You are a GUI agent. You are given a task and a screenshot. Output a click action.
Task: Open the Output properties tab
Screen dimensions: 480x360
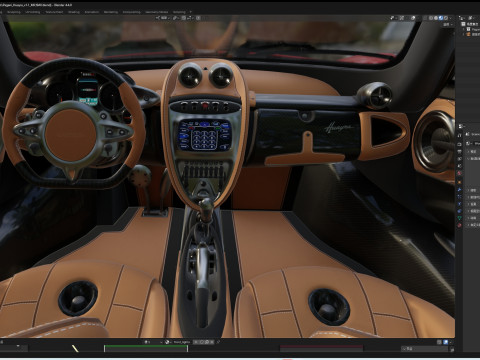(460, 151)
